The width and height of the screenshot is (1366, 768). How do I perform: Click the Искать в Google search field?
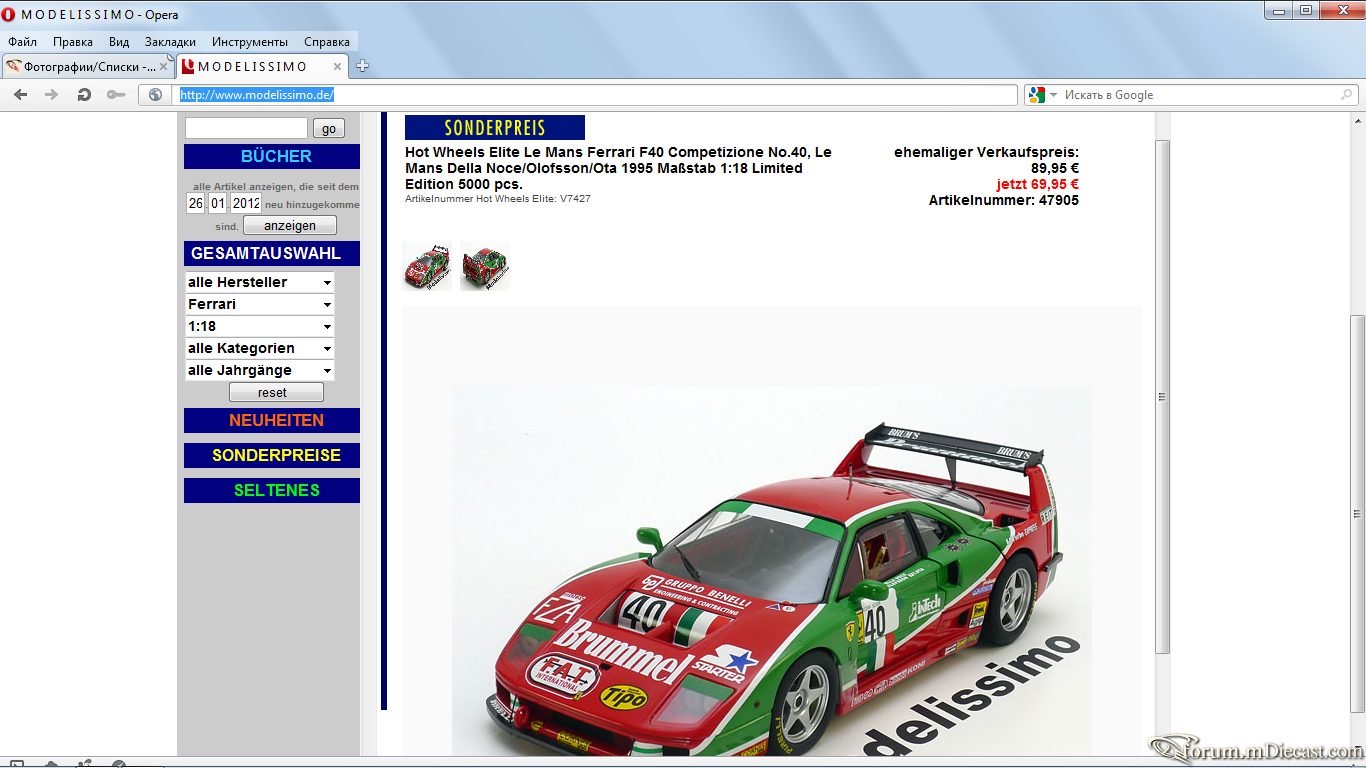(1200, 95)
